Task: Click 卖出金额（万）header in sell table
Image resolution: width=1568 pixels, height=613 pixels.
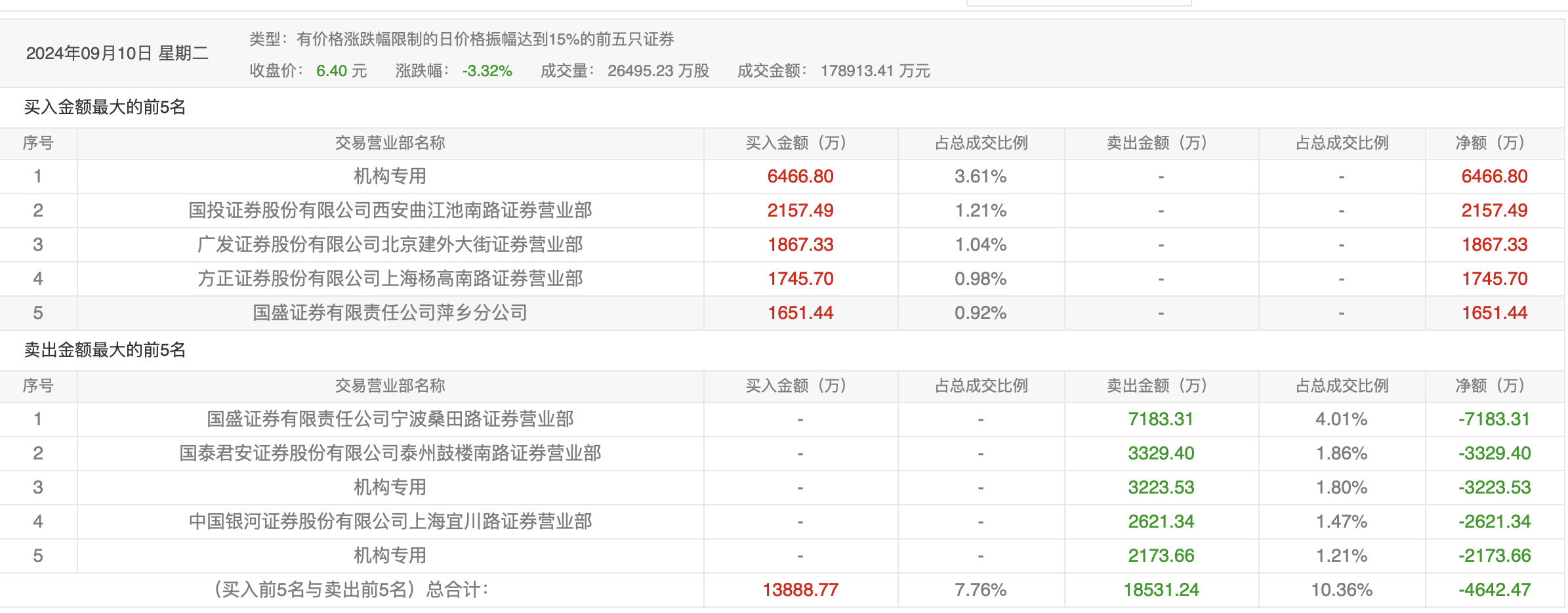Action: coord(1161,386)
